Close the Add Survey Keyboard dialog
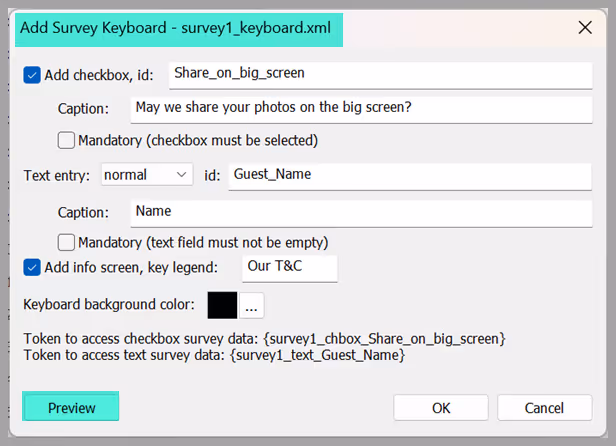Viewport: 616px width, 446px height. coord(585,28)
